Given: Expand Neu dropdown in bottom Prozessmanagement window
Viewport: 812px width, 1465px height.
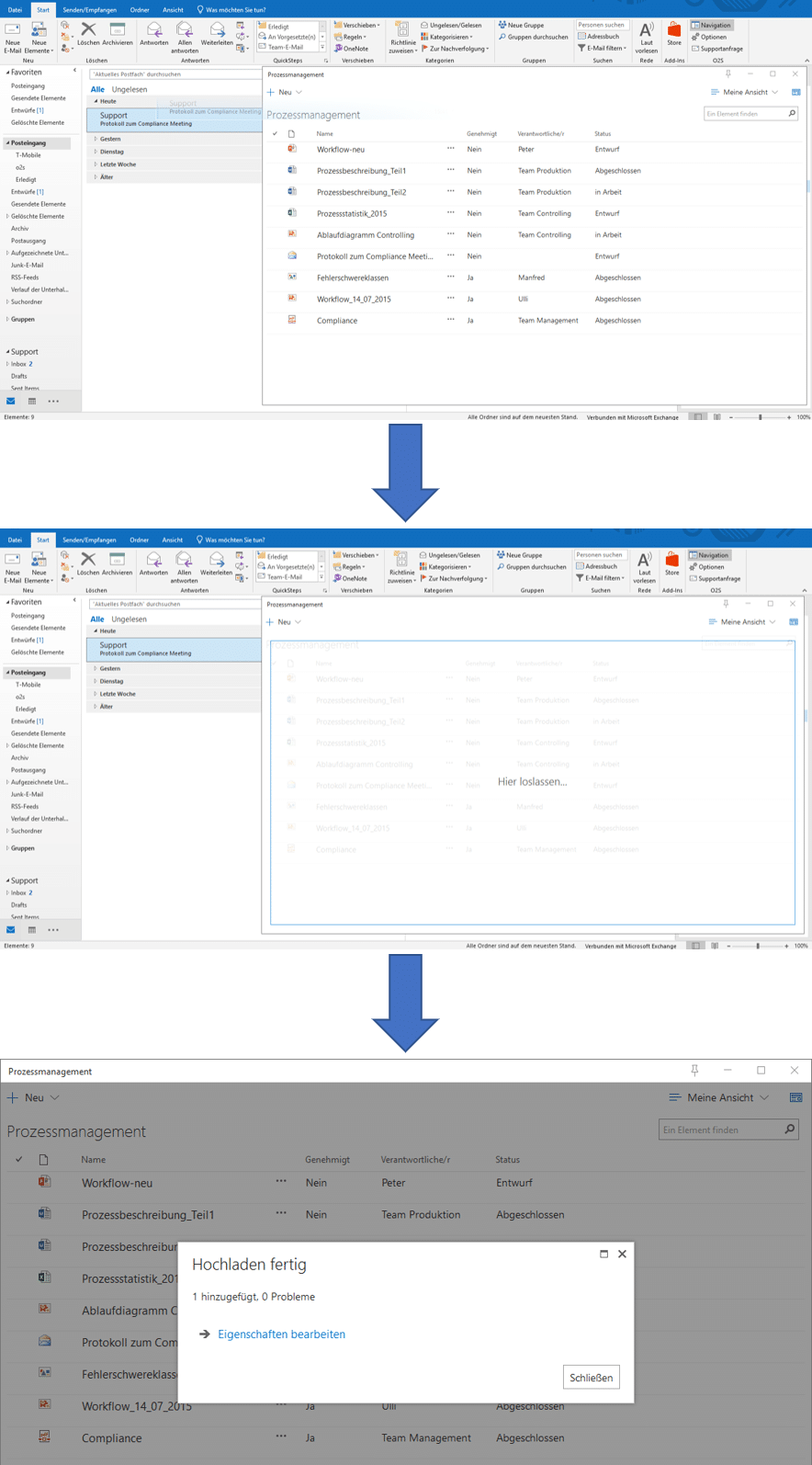Looking at the screenshot, I should 54,1097.
